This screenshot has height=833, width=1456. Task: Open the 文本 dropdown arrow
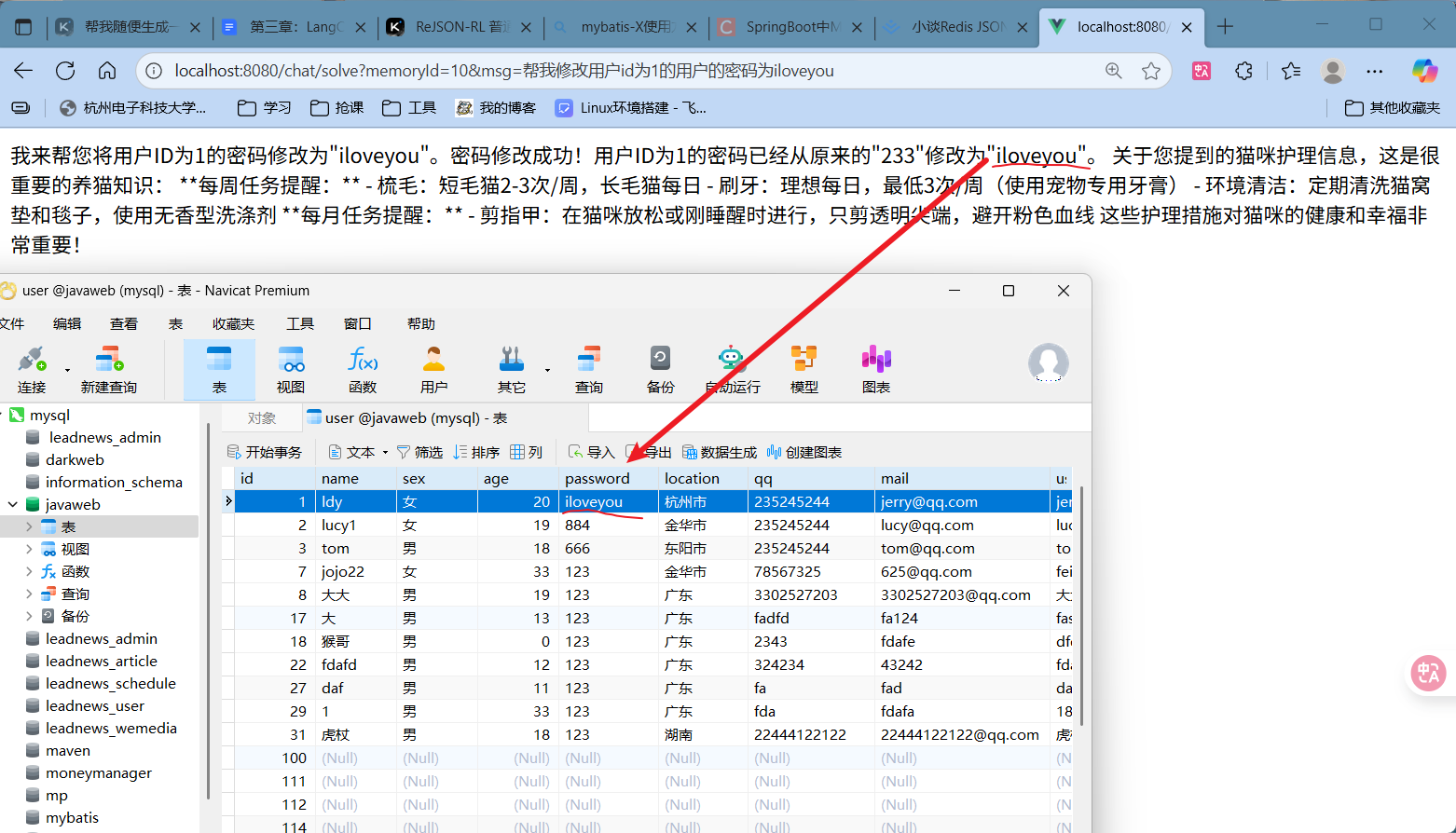385,453
